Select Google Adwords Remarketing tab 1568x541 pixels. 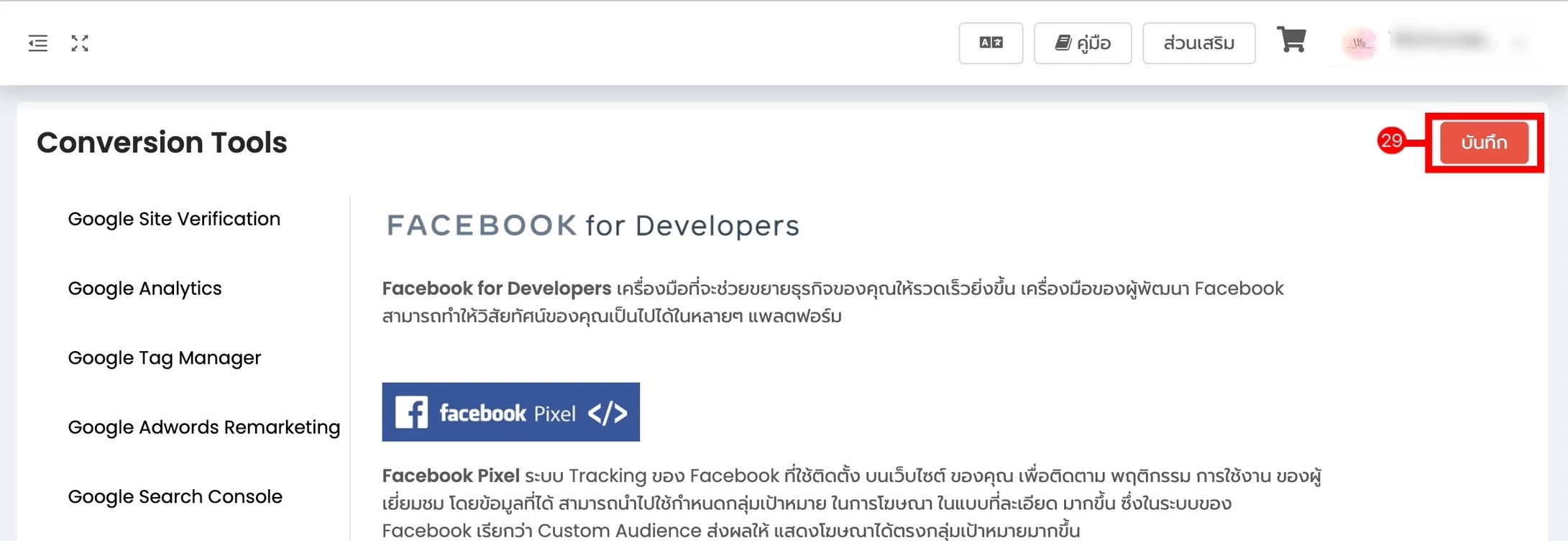click(203, 427)
